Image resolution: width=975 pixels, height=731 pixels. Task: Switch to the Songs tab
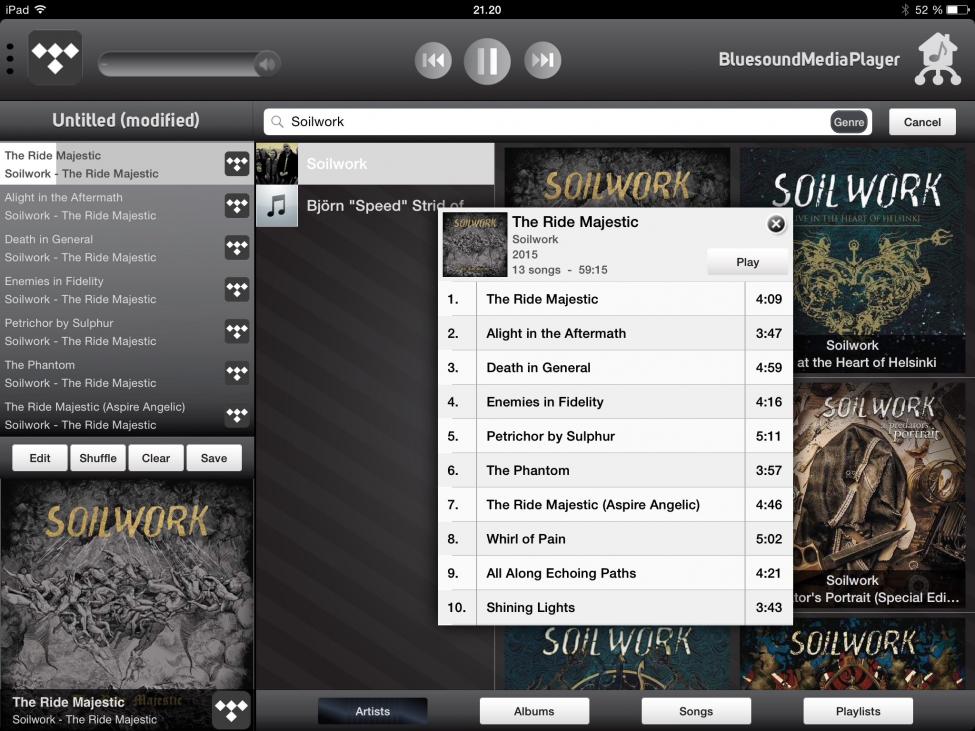pos(696,711)
